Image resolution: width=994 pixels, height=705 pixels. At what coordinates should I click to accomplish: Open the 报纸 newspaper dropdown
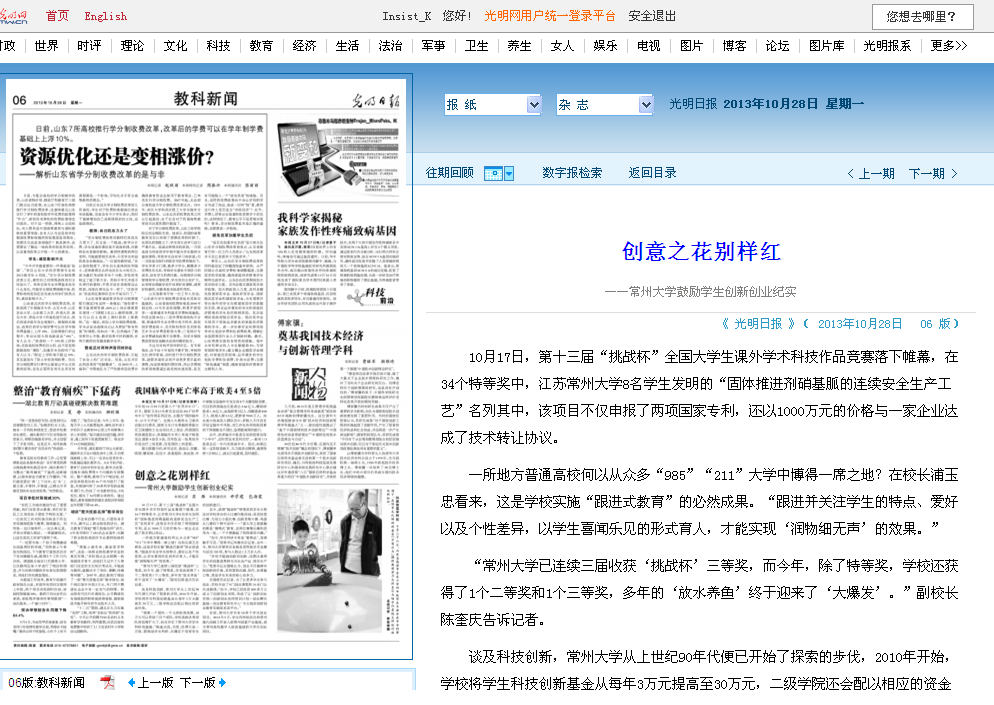[492, 104]
